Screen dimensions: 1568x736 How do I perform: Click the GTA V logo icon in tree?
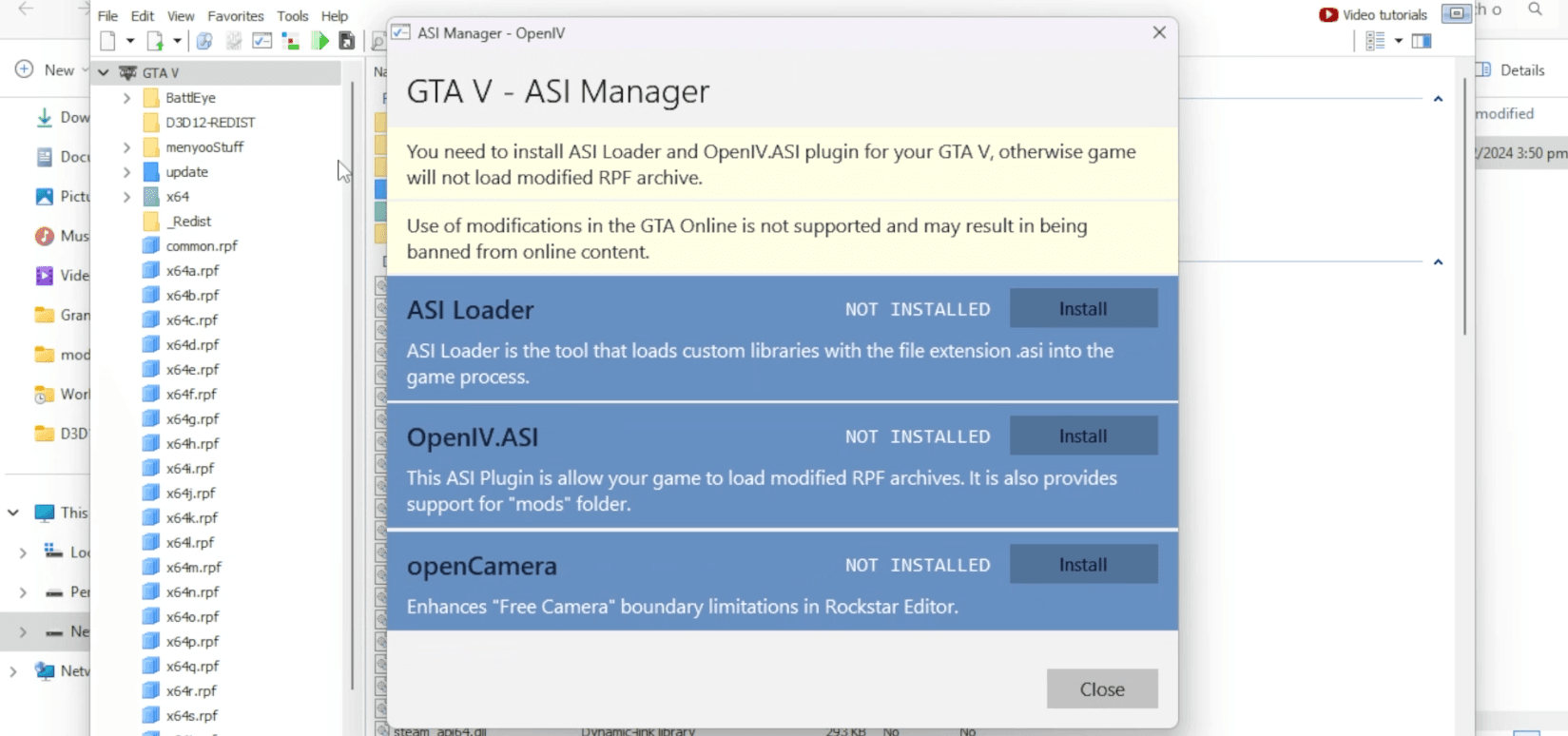tap(127, 72)
